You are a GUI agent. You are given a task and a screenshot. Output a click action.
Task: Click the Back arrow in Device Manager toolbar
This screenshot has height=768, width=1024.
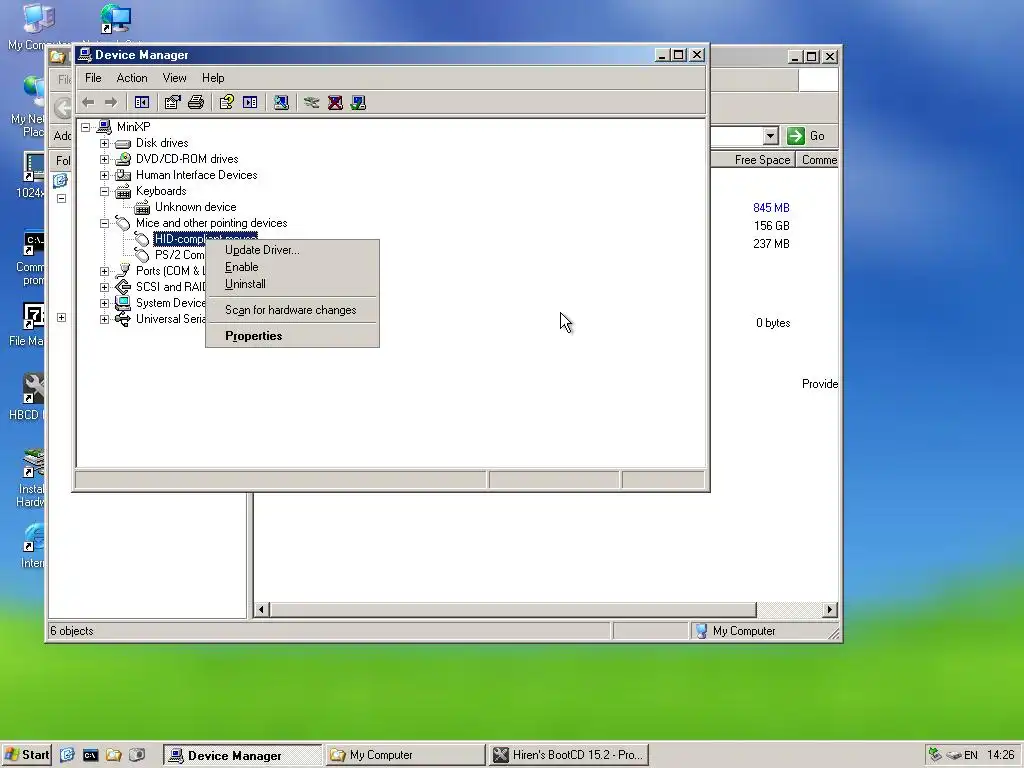pyautogui.click(x=89, y=103)
